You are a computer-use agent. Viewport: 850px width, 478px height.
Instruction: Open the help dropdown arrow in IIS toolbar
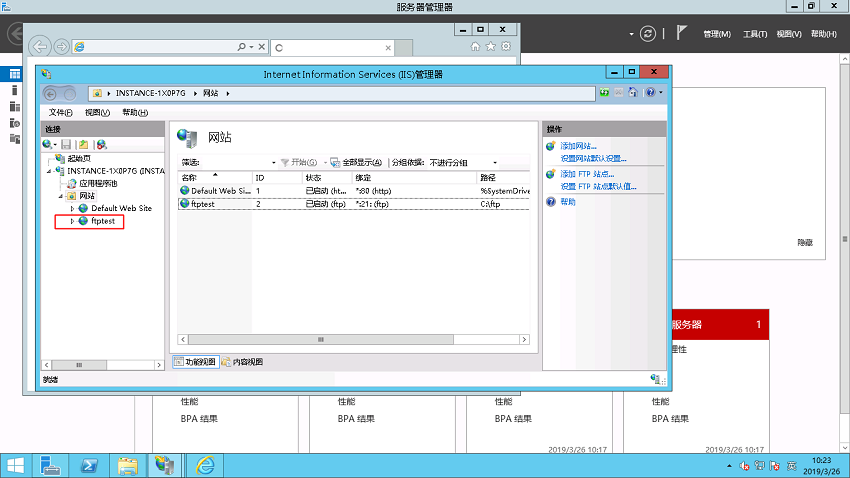click(661, 93)
